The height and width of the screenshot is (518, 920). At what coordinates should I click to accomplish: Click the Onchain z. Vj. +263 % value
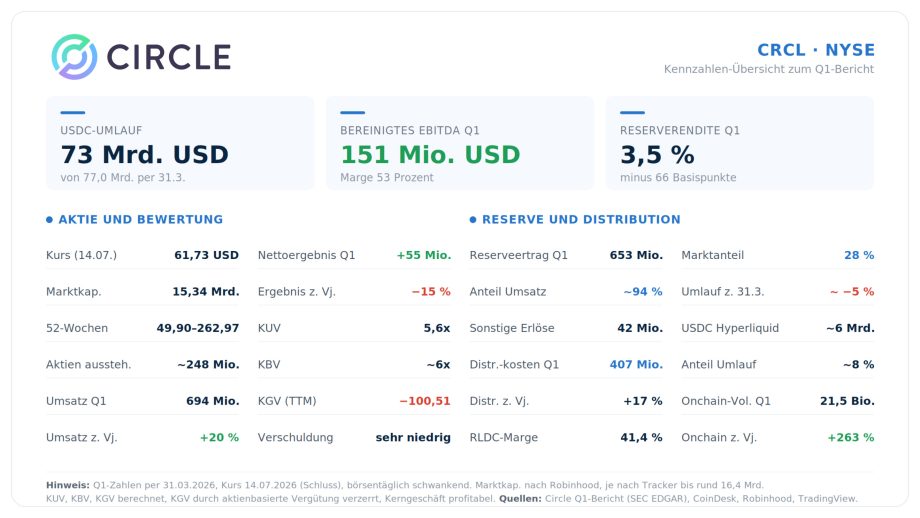coord(851,437)
